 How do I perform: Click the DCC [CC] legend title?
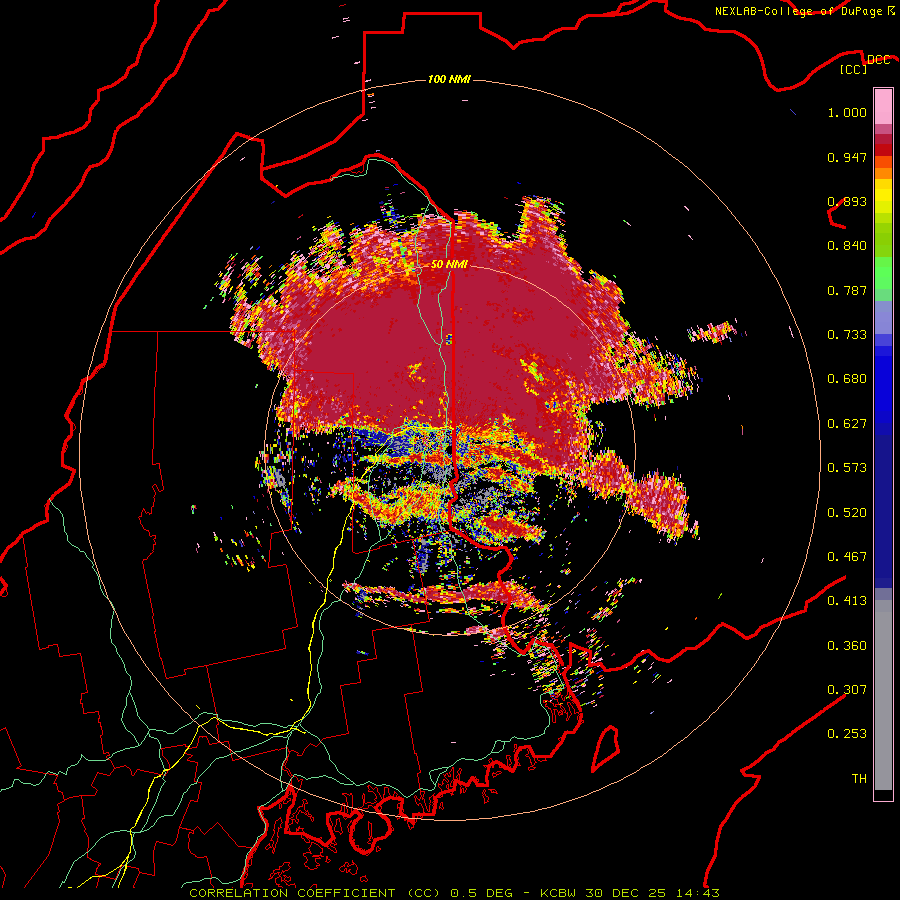(x=865, y=64)
